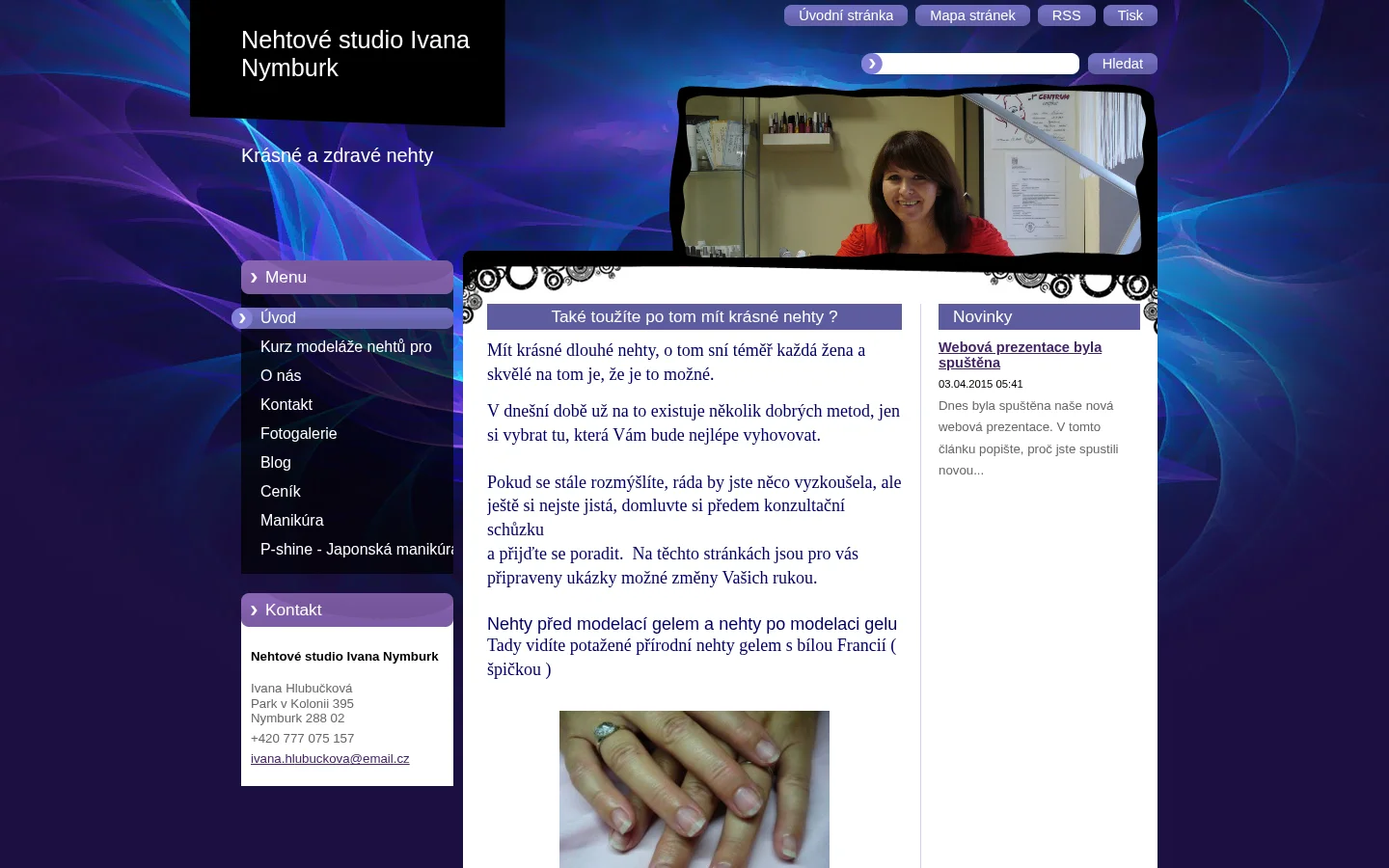Open the nails photo thumbnail
1389x868 pixels.
694,789
